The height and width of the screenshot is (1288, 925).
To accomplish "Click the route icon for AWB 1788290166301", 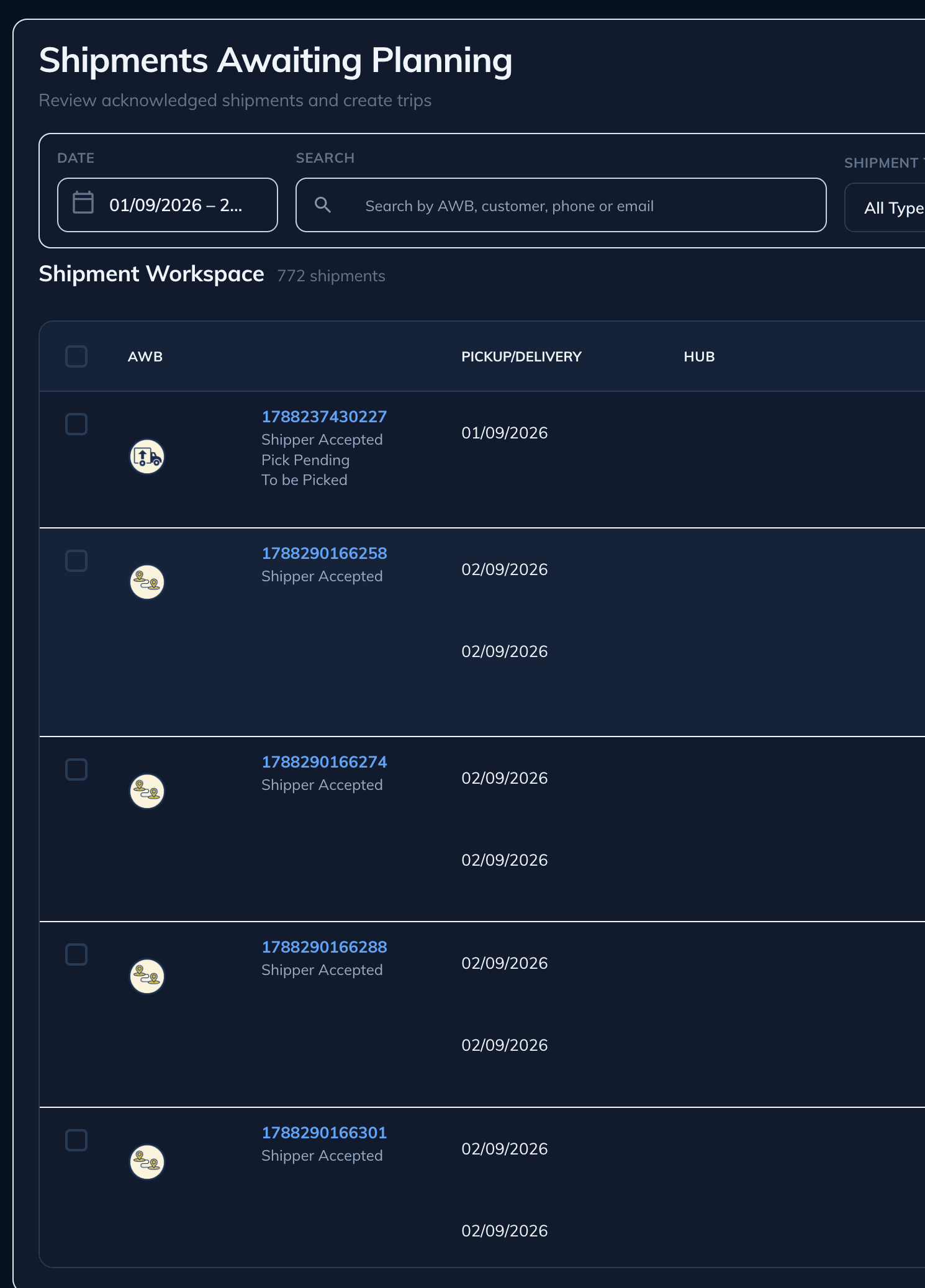I will (x=147, y=1161).
